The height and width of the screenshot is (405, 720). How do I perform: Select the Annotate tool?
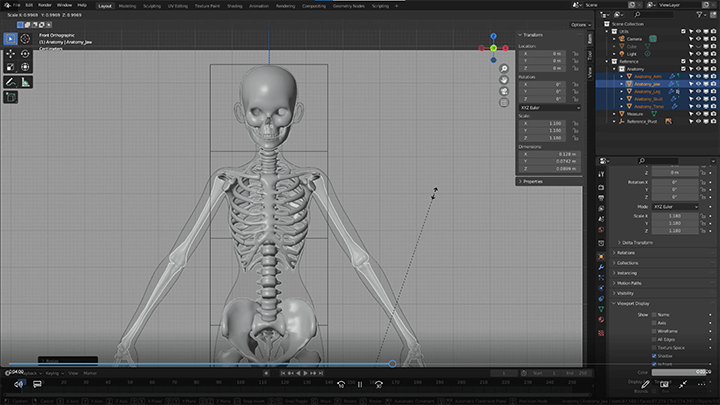[x=11, y=82]
